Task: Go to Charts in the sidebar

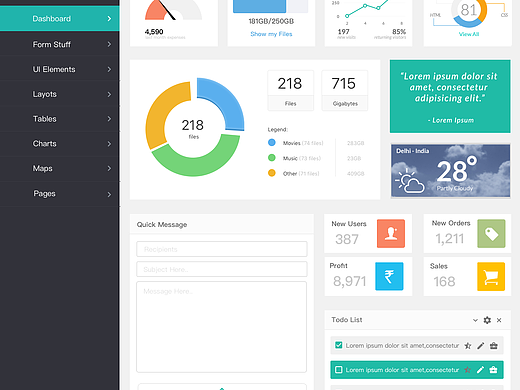Action: (x=60, y=144)
